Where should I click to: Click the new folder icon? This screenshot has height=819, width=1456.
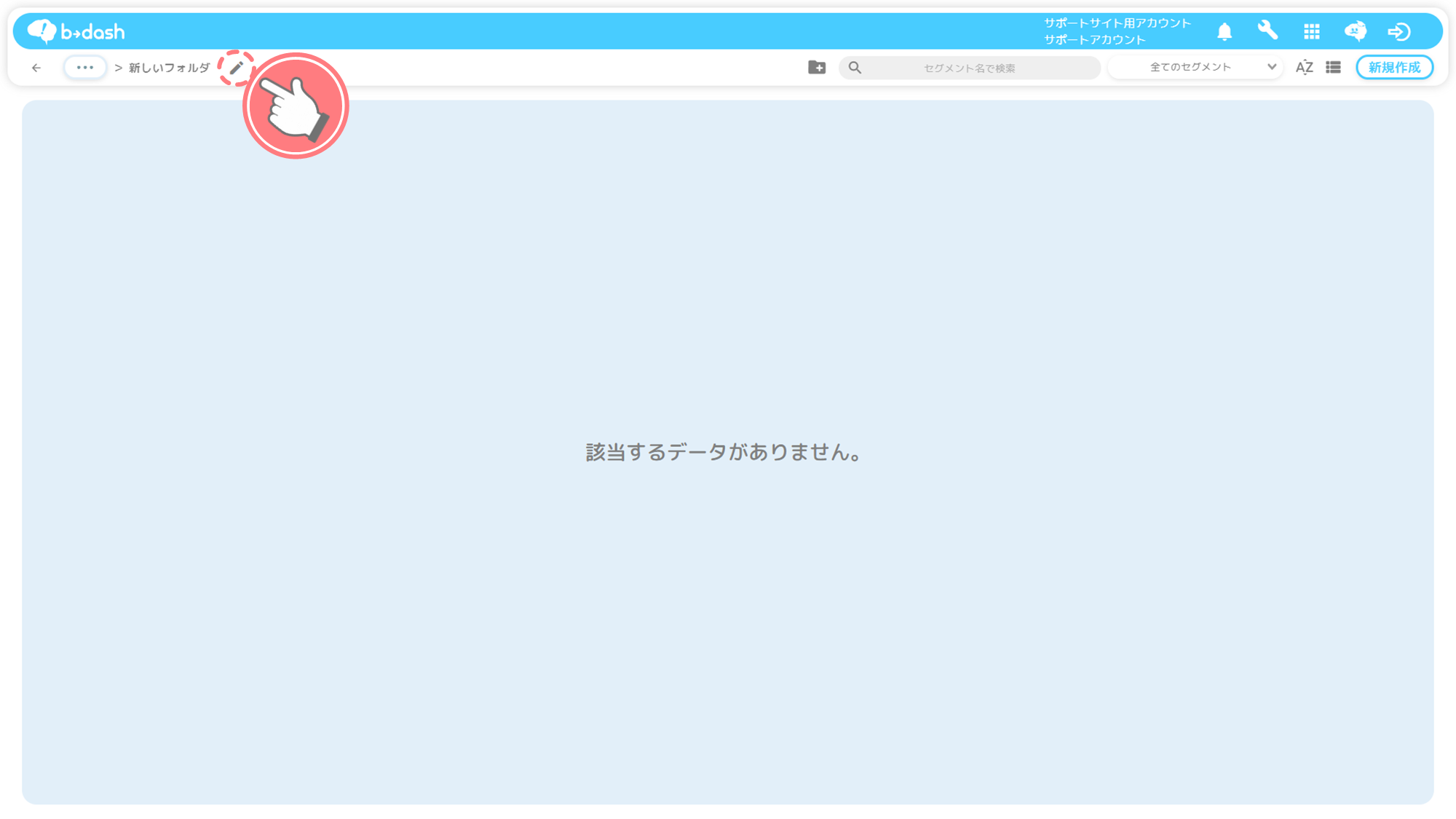click(817, 67)
